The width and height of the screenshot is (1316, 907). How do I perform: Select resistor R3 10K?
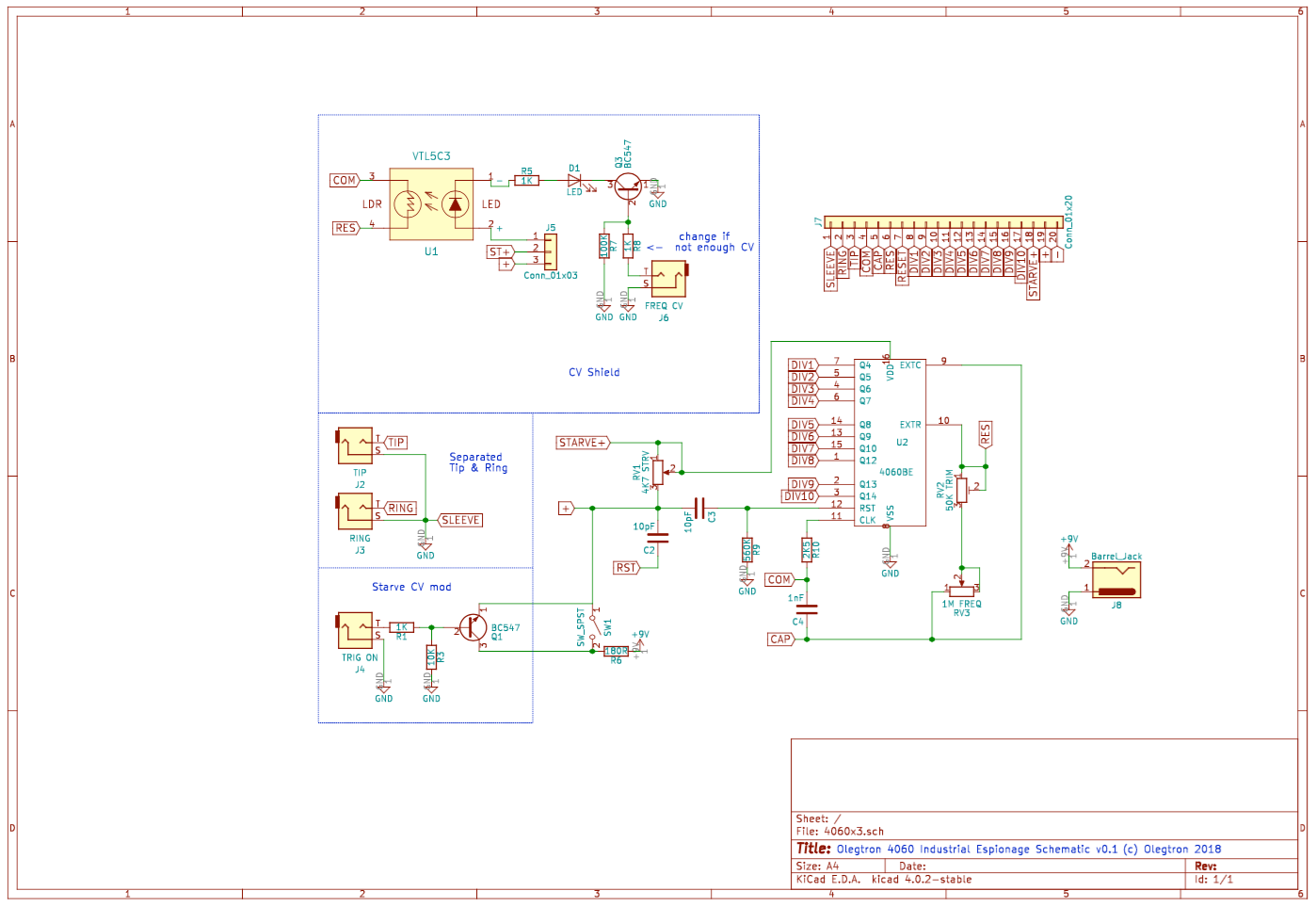pyautogui.click(x=431, y=656)
